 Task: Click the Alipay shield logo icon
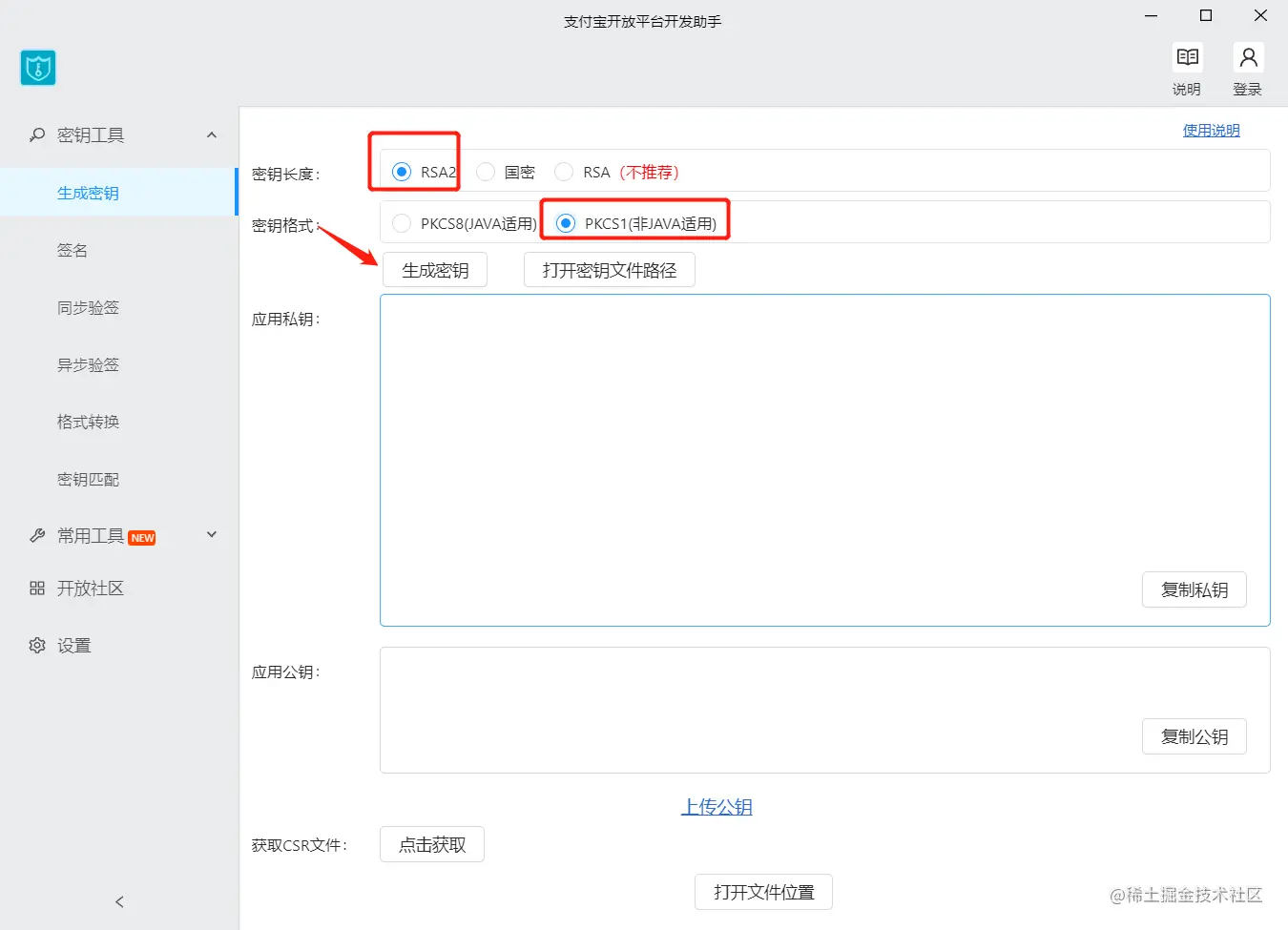[x=38, y=68]
